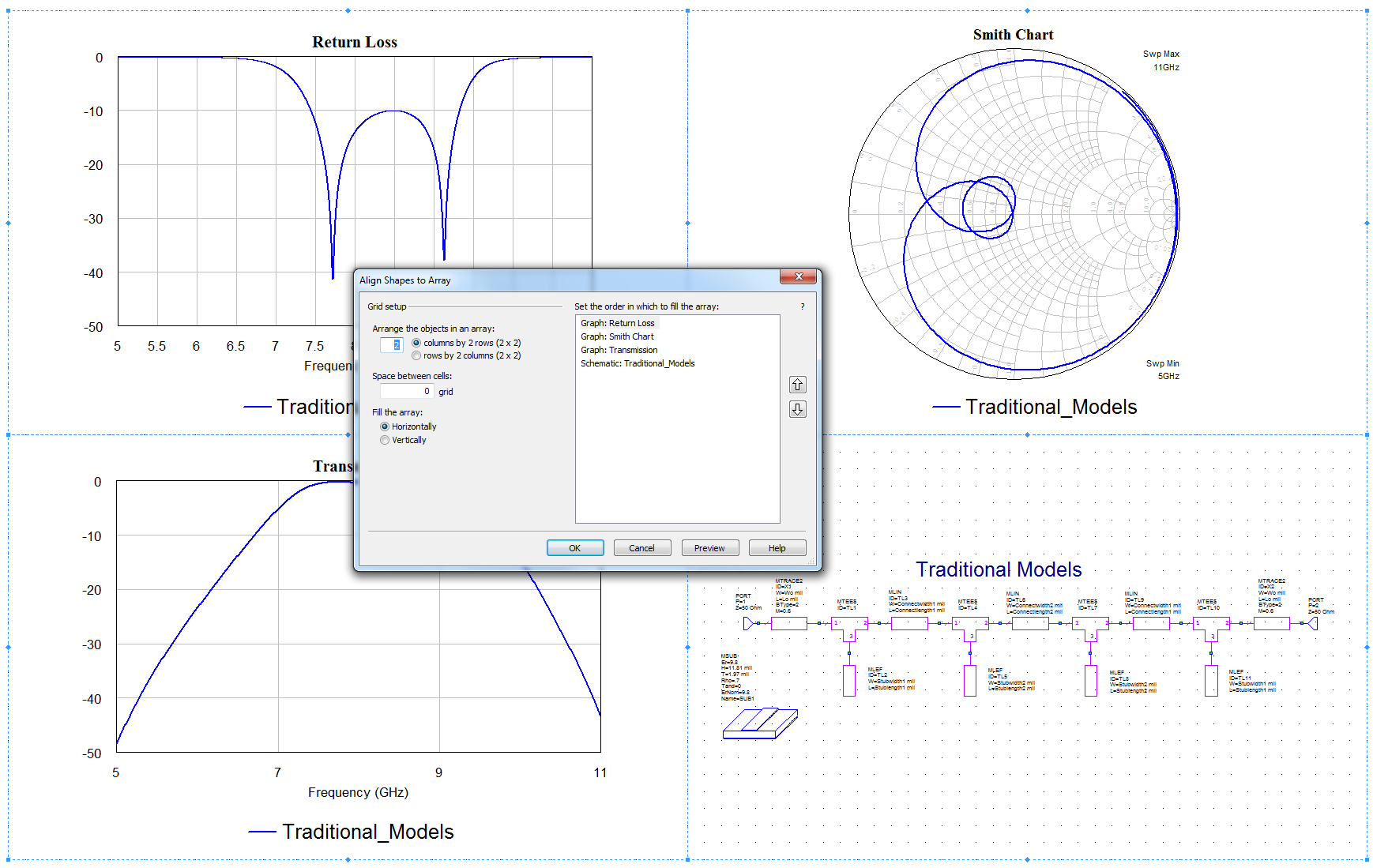Screen dimensions: 1373x868
Task: Click Frequency (GHz) axis label on Transmission graph
Action: [358, 792]
